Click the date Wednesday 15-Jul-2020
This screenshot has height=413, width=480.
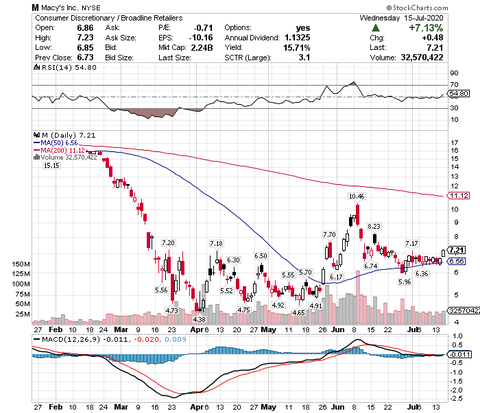(401, 18)
